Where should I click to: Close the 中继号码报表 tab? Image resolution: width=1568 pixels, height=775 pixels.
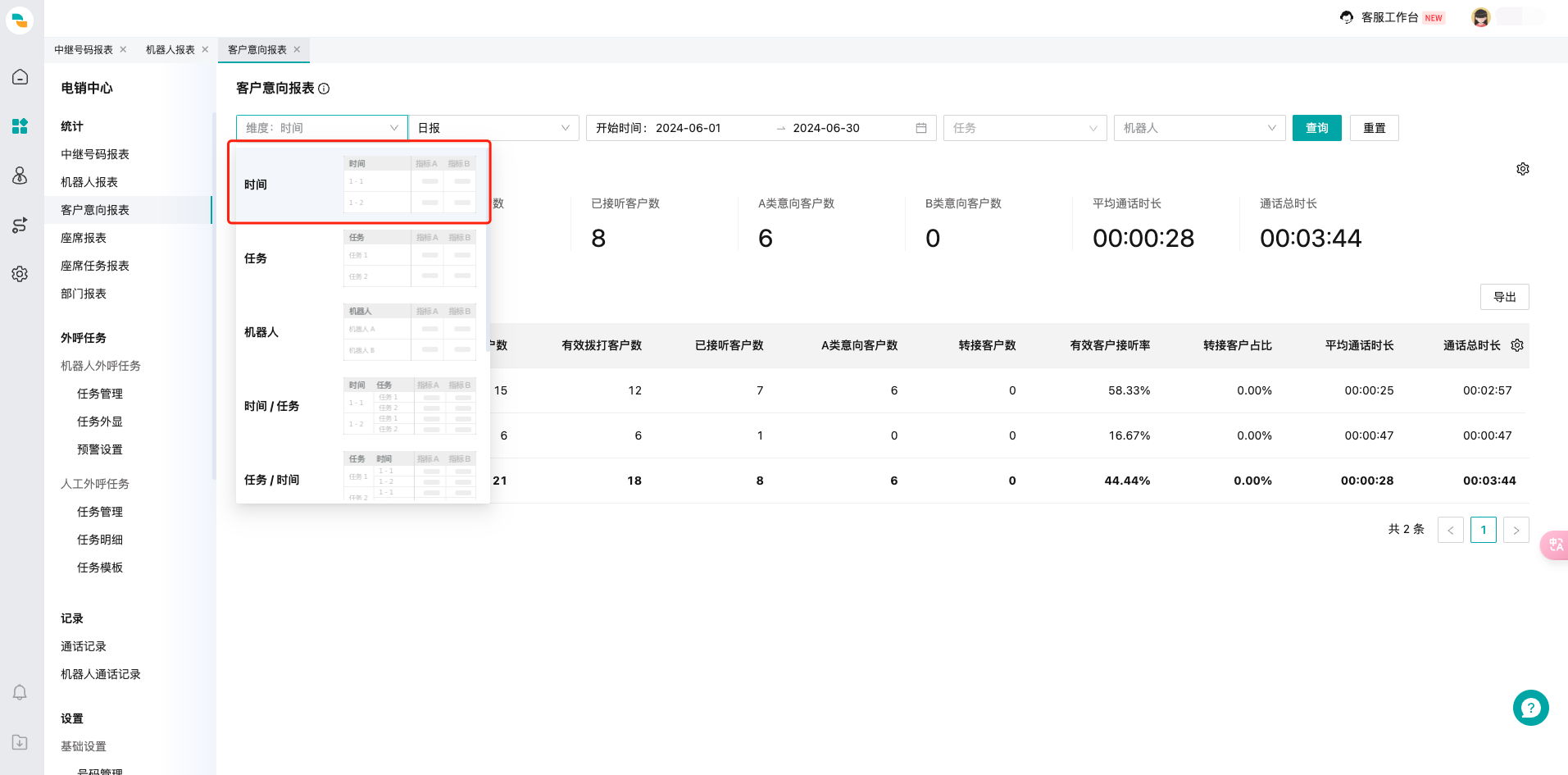coord(123,49)
